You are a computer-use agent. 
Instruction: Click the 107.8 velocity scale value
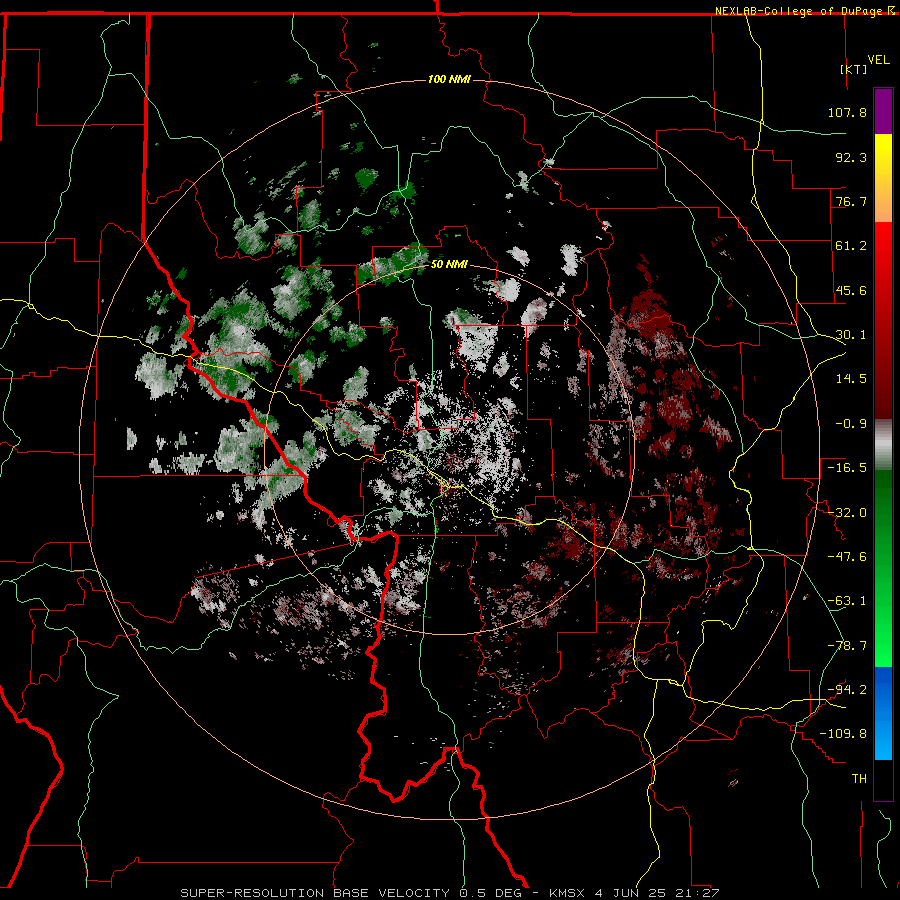coord(847,112)
